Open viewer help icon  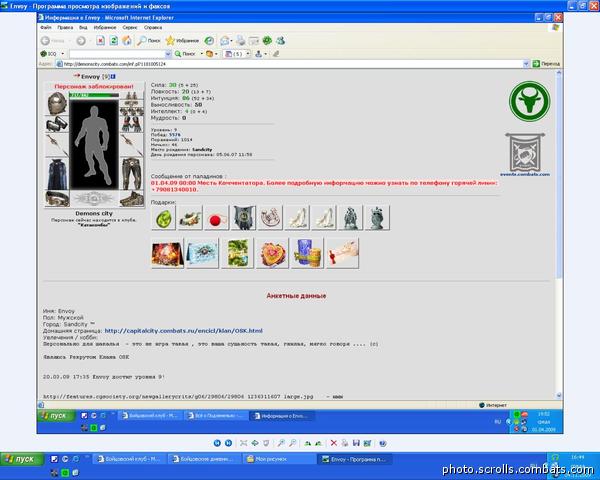tap(383, 443)
